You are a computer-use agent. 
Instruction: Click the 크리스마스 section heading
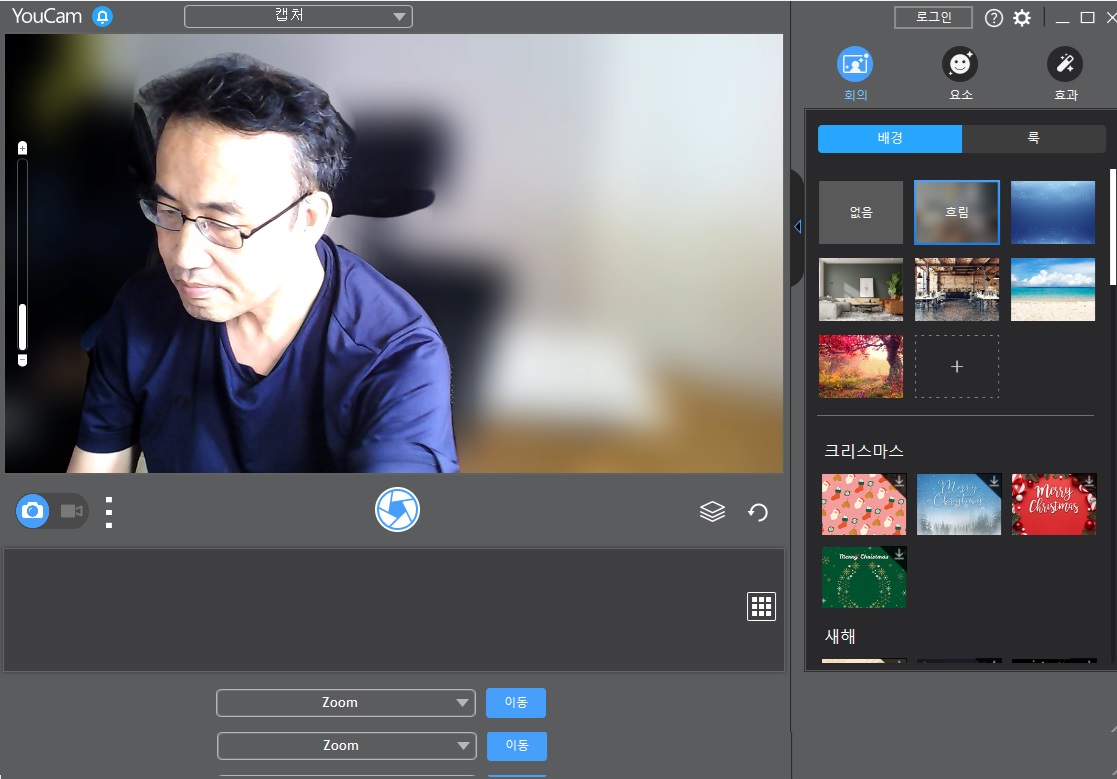click(864, 451)
